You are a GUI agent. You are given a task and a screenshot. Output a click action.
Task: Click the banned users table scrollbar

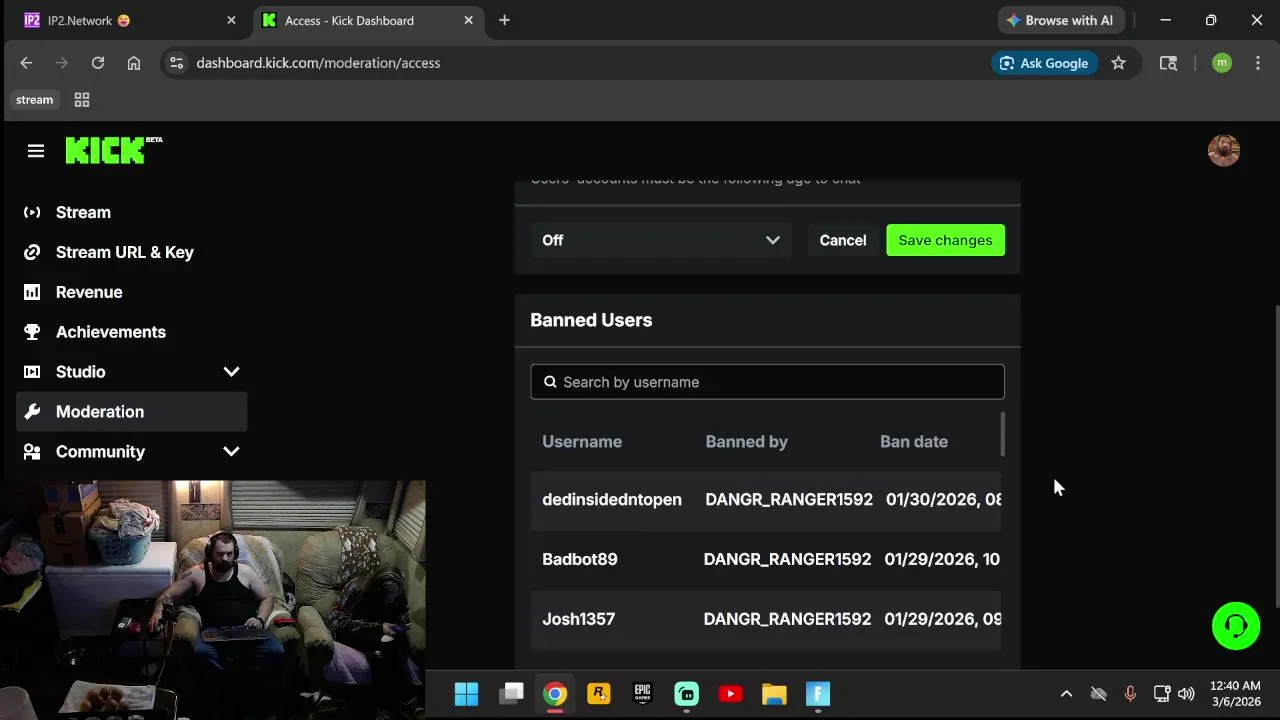[1002, 434]
